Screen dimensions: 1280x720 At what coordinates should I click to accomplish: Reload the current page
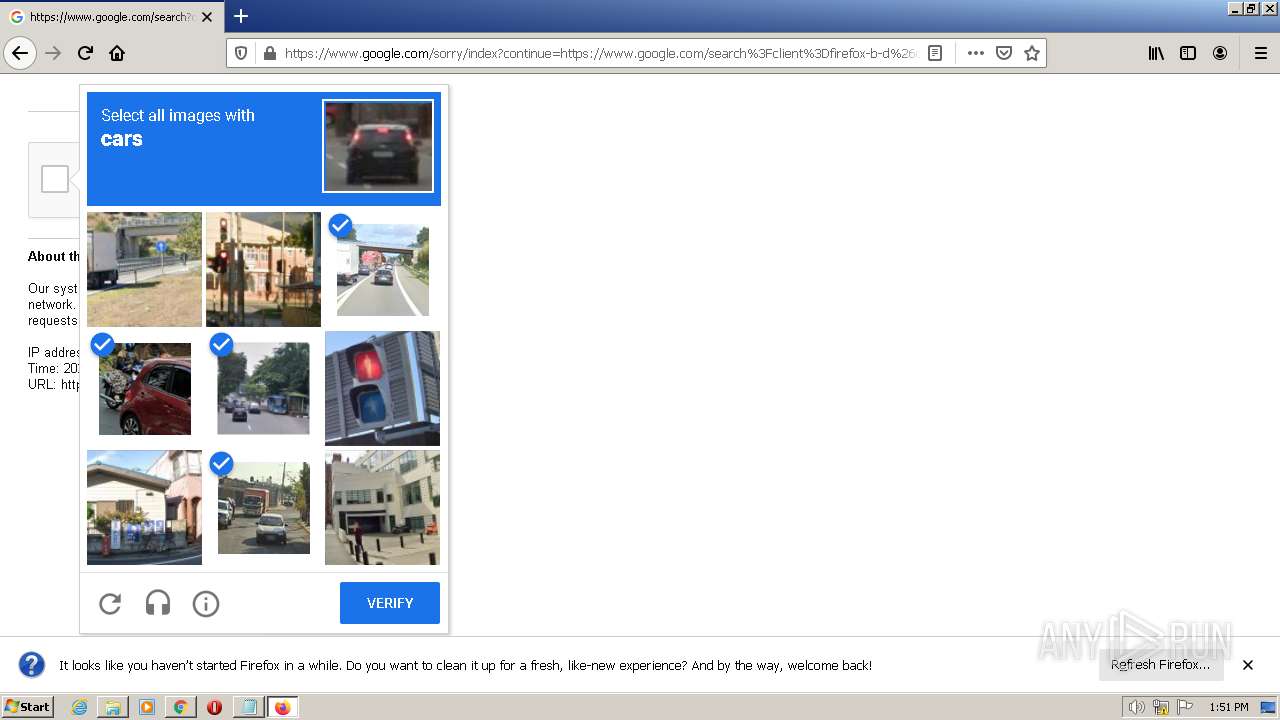click(85, 53)
